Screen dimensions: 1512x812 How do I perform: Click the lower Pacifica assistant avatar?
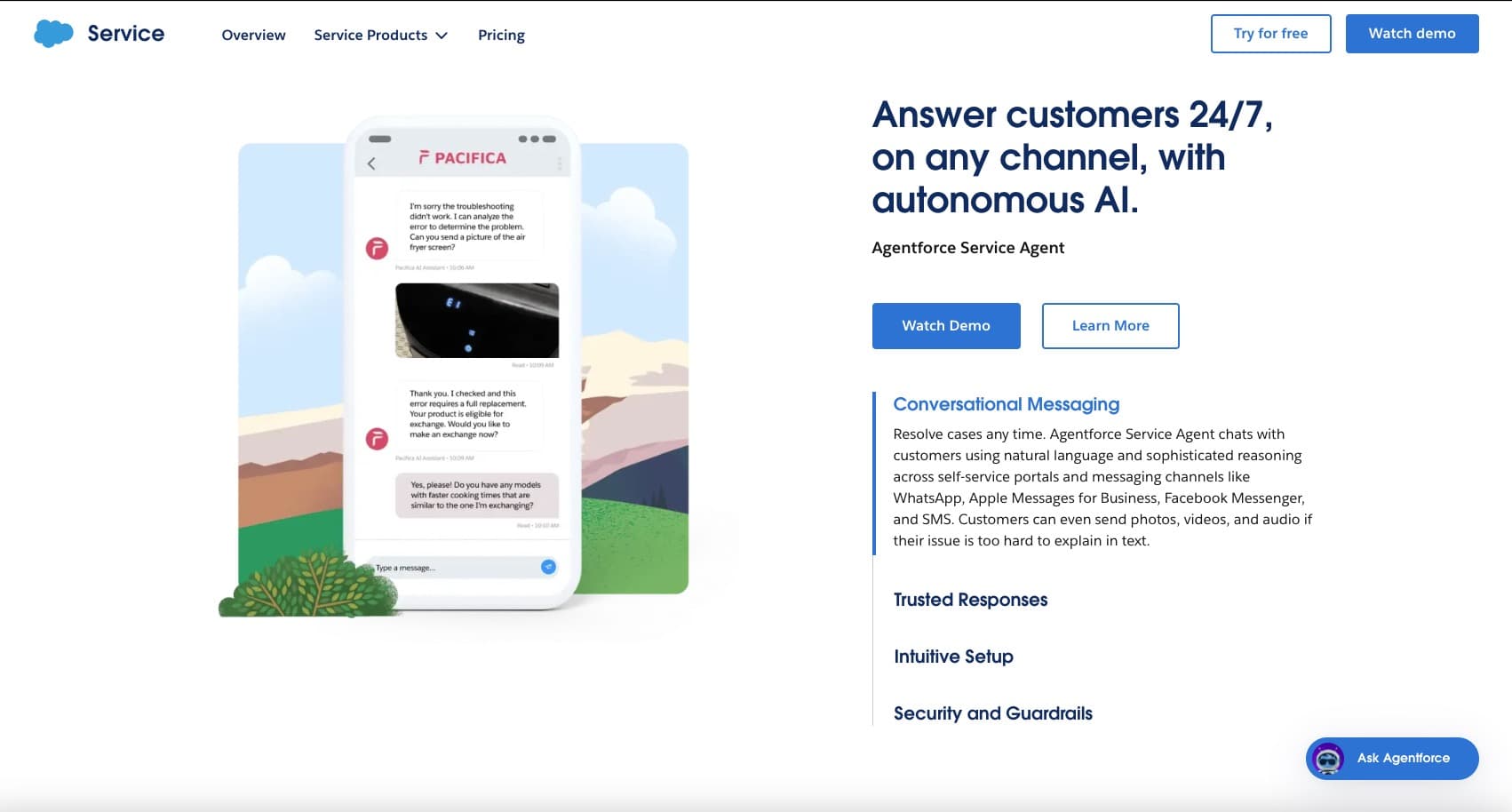coord(377,438)
